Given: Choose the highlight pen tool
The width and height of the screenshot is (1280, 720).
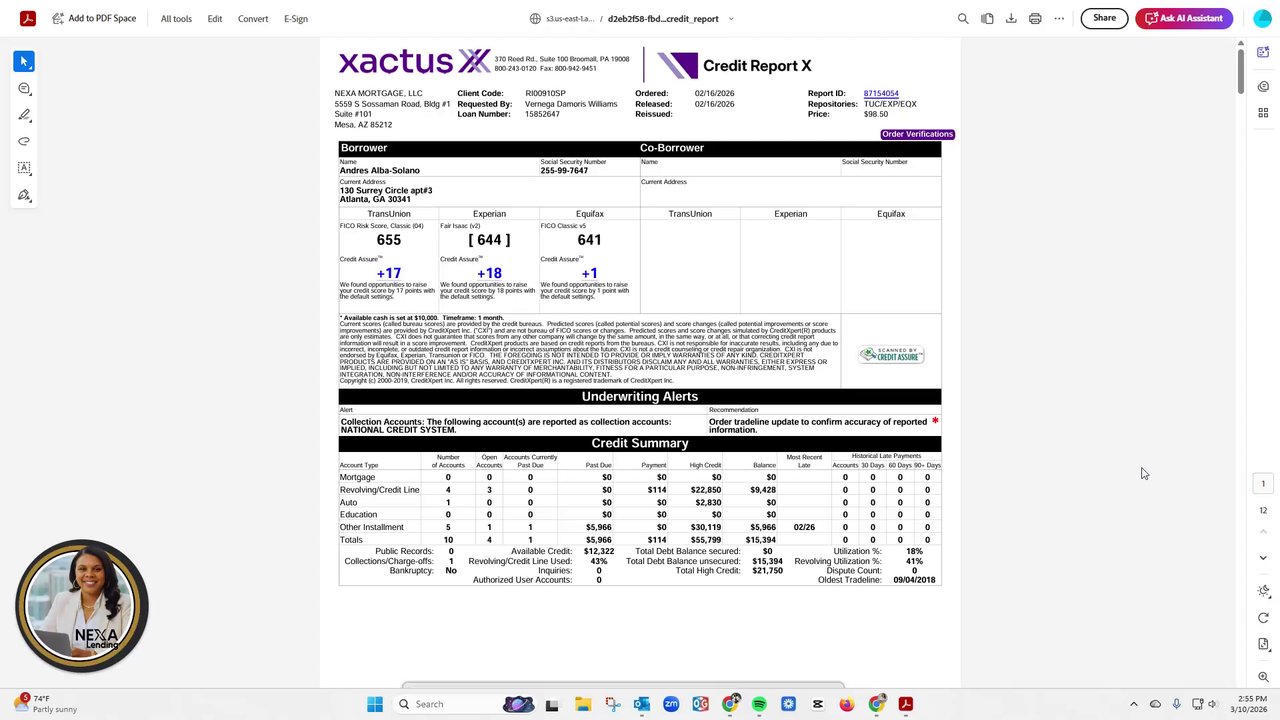Looking at the screenshot, I should [x=24, y=115].
